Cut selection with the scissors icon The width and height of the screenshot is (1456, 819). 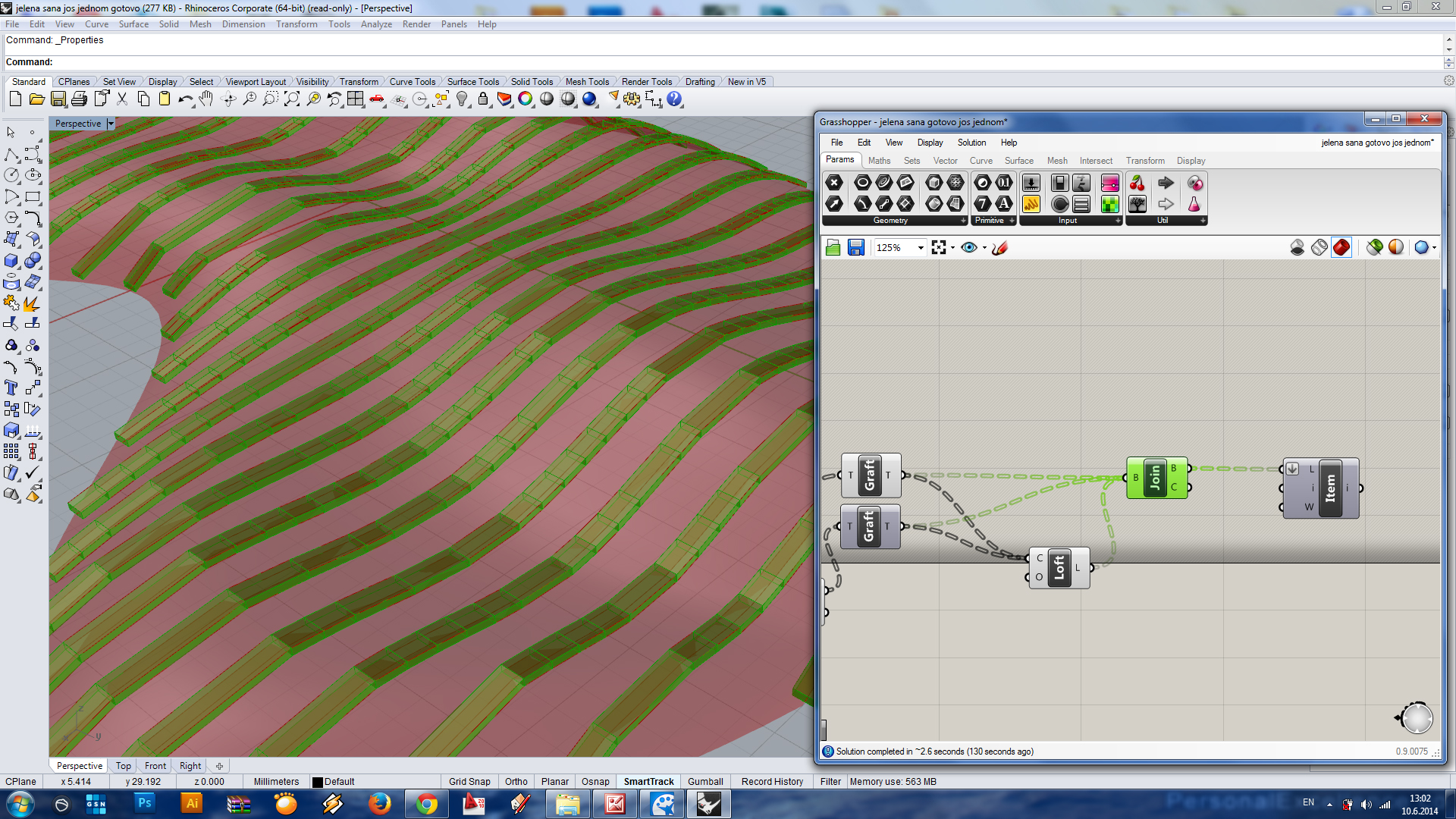click(x=122, y=99)
